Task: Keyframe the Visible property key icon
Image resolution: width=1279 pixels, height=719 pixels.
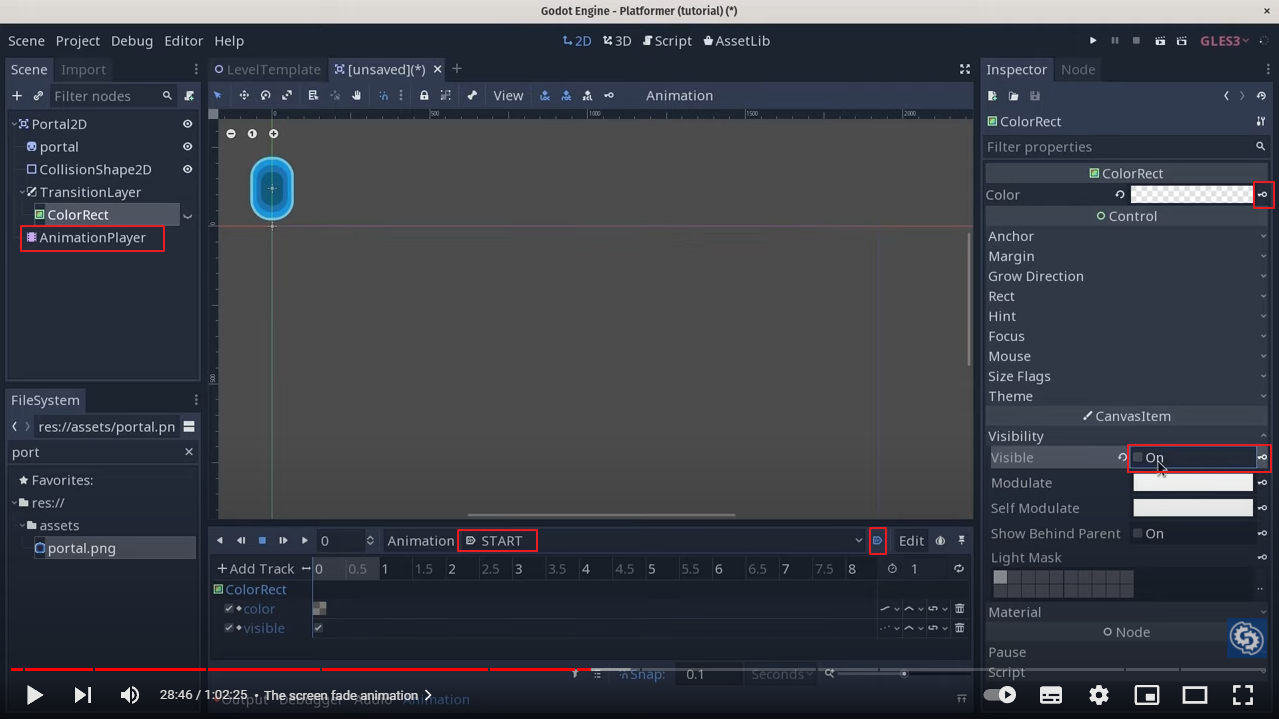Action: (1263, 457)
